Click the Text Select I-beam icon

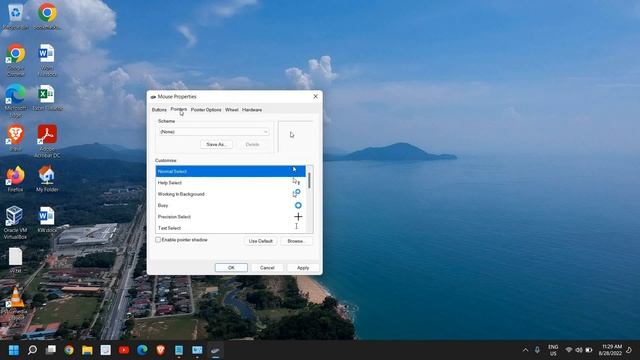pos(297,227)
